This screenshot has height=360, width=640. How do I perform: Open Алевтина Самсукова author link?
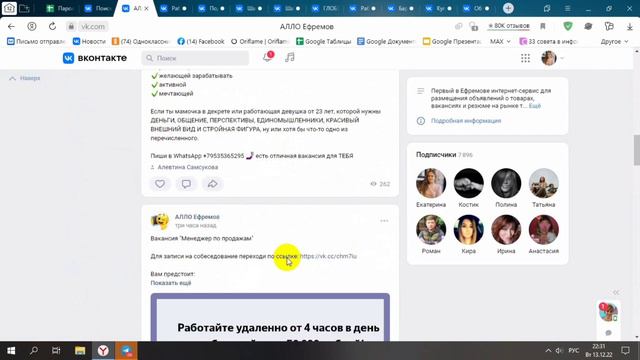[x=187, y=167]
